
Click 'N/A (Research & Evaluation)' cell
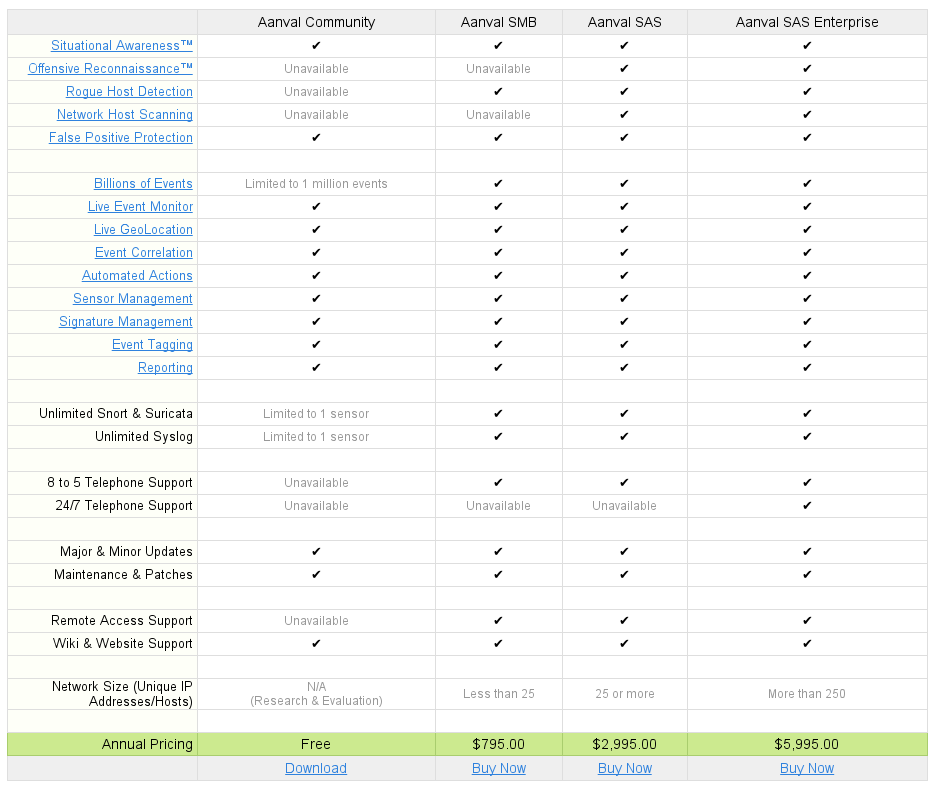pyautogui.click(x=317, y=694)
